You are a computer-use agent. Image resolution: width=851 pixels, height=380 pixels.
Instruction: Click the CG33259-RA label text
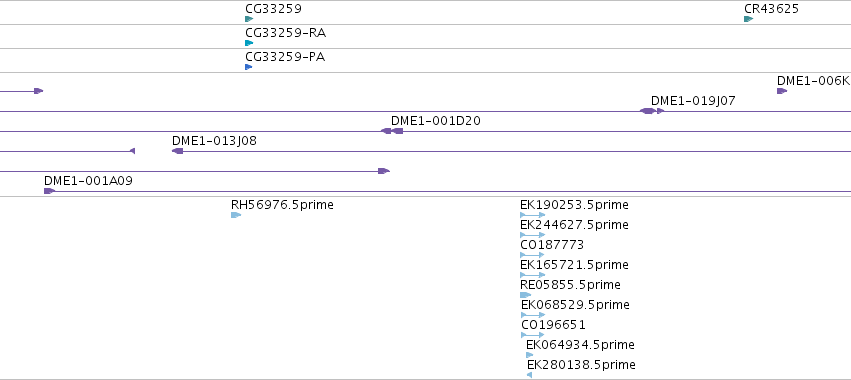[x=285, y=33]
